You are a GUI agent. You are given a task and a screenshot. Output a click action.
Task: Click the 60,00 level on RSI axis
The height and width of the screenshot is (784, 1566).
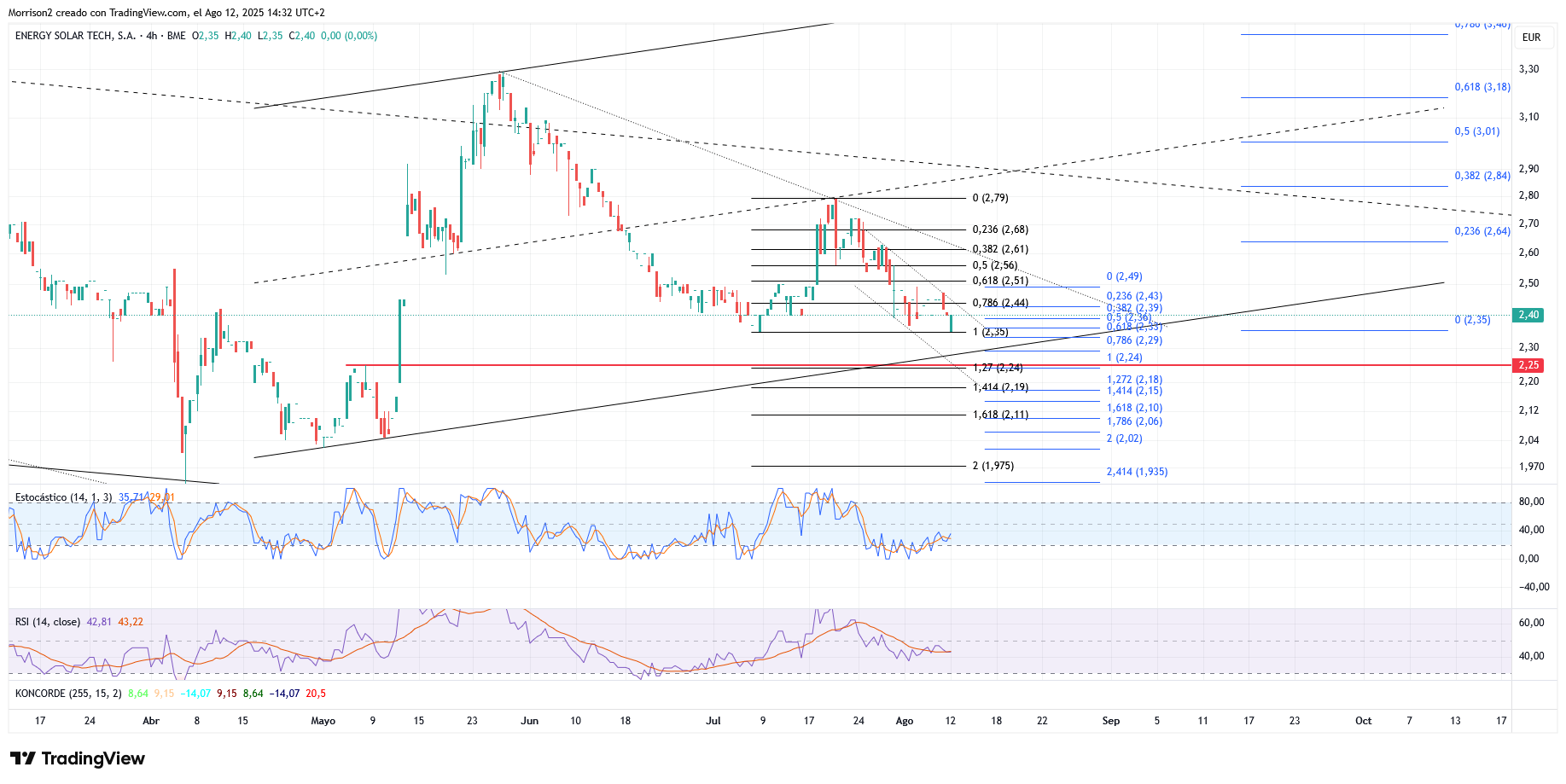pyautogui.click(x=1531, y=623)
